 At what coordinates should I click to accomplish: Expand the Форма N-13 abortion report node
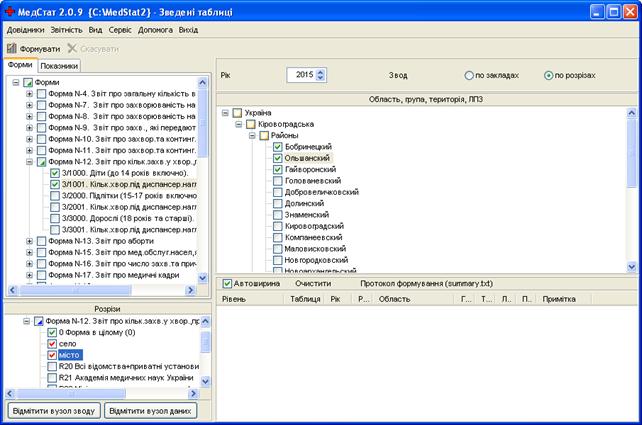click(x=29, y=241)
